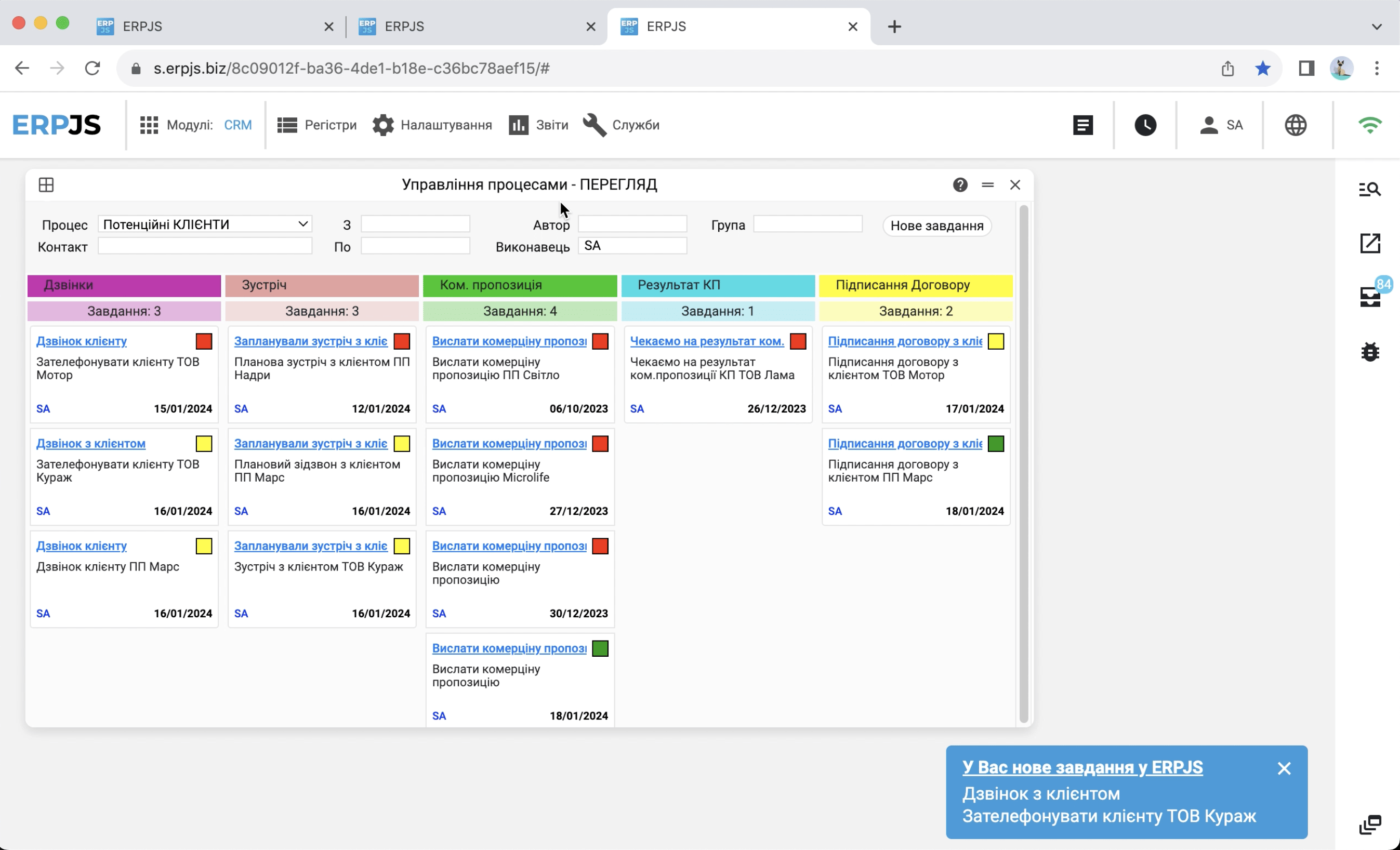Open contract signing task for ПП Марс

click(x=905, y=443)
